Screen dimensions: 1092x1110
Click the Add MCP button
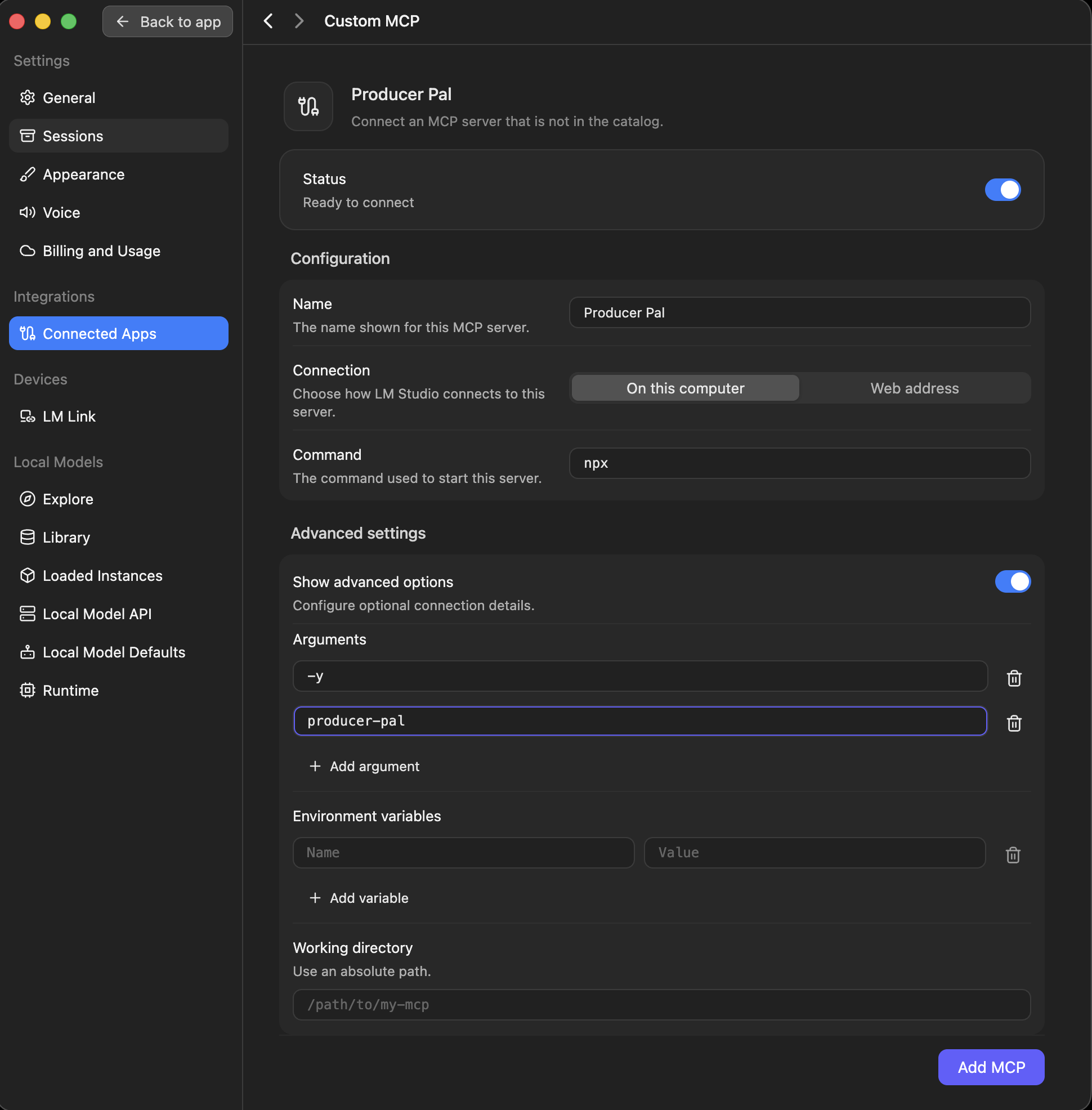pyautogui.click(x=991, y=1067)
